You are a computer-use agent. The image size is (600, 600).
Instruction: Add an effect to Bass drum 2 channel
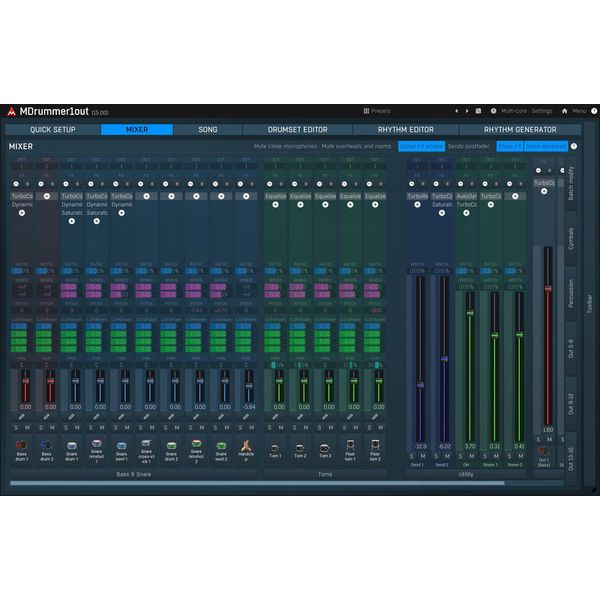tap(47, 196)
